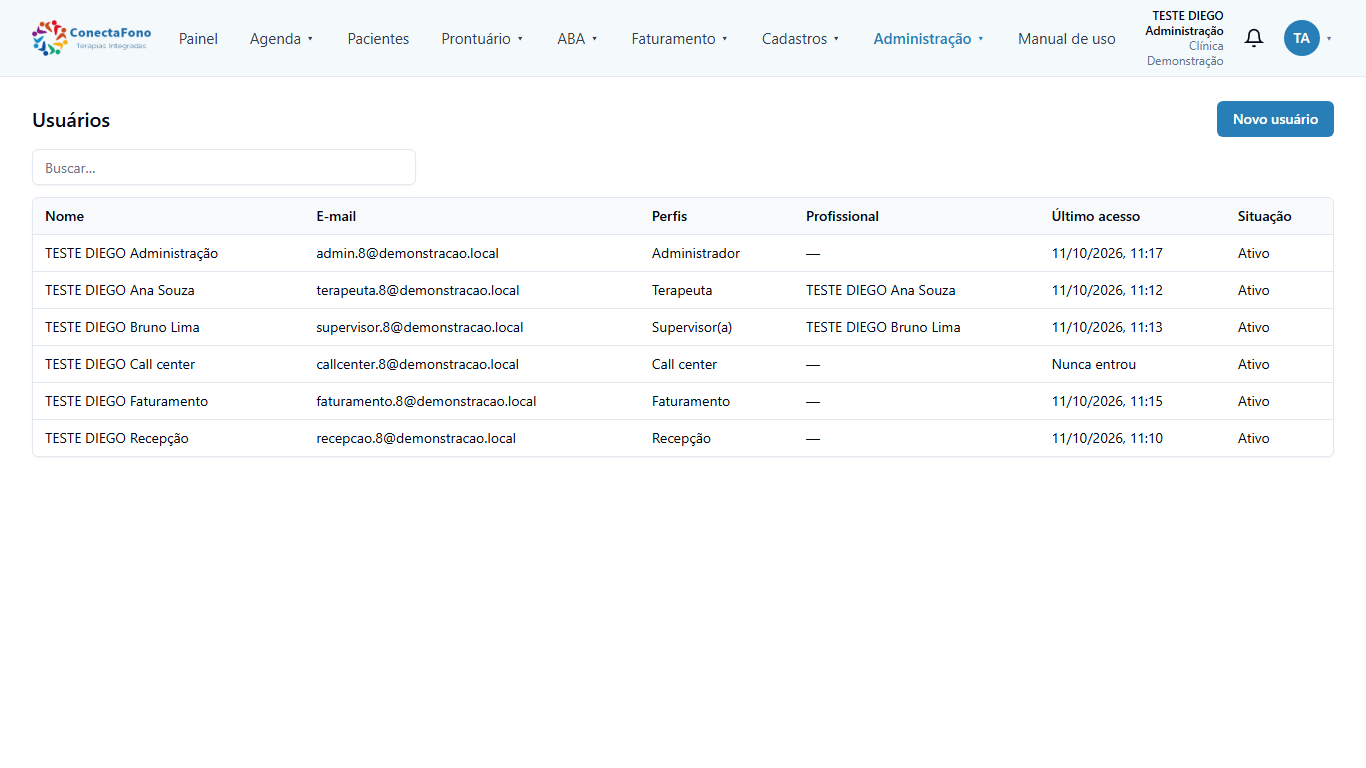Expand the Prontuário dropdown menu
The height and width of the screenshot is (768, 1366).
pos(482,39)
